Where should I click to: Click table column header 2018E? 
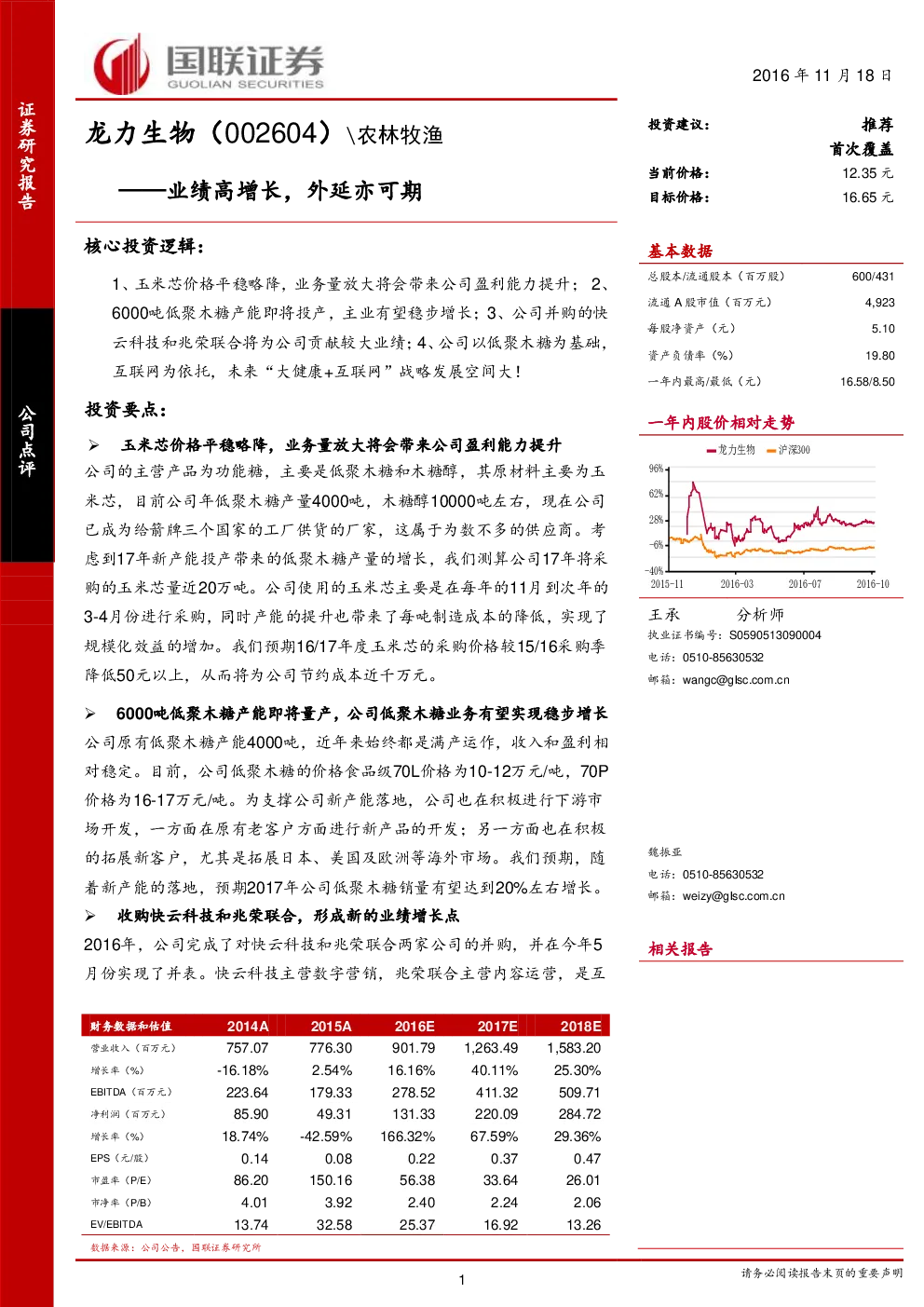coord(581,1027)
